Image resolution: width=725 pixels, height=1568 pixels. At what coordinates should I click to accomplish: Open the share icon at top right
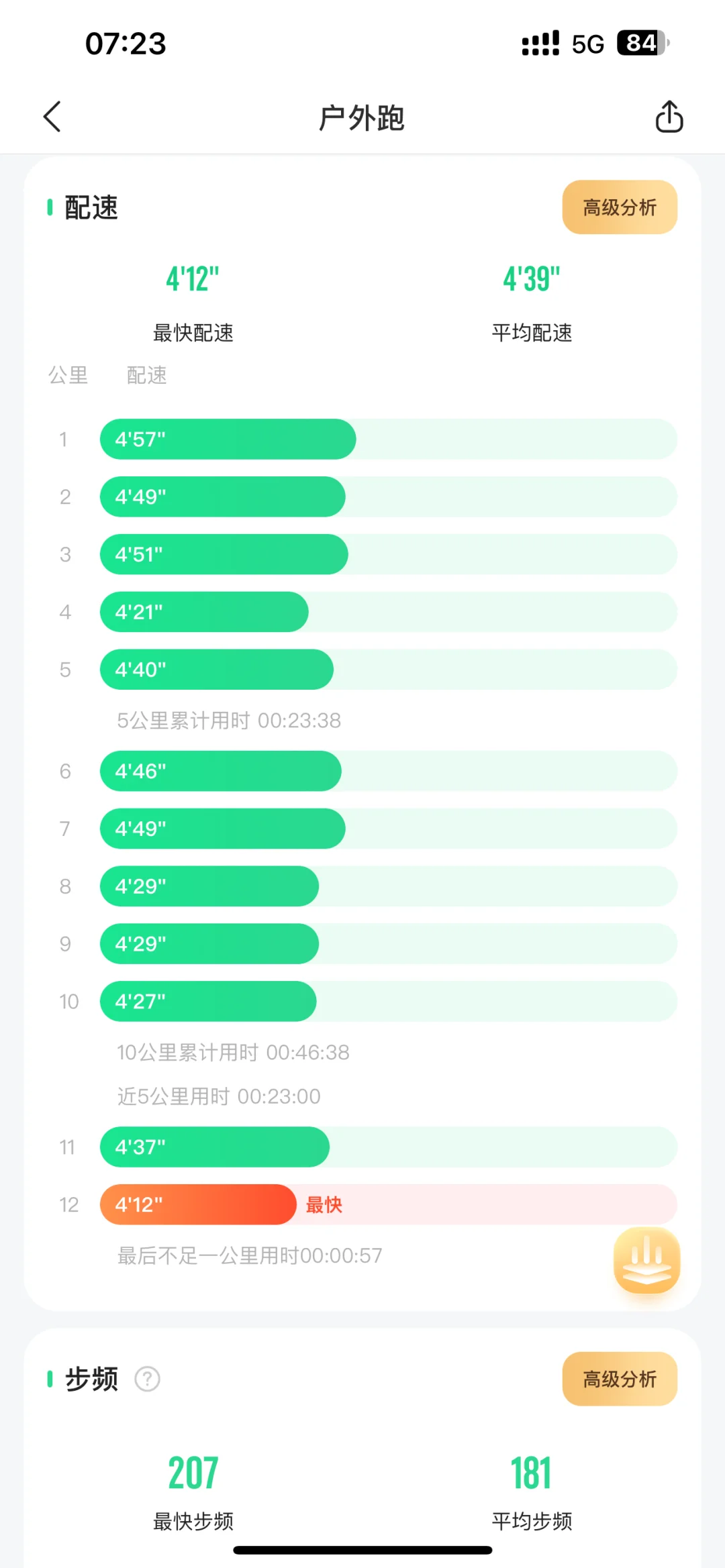(669, 117)
